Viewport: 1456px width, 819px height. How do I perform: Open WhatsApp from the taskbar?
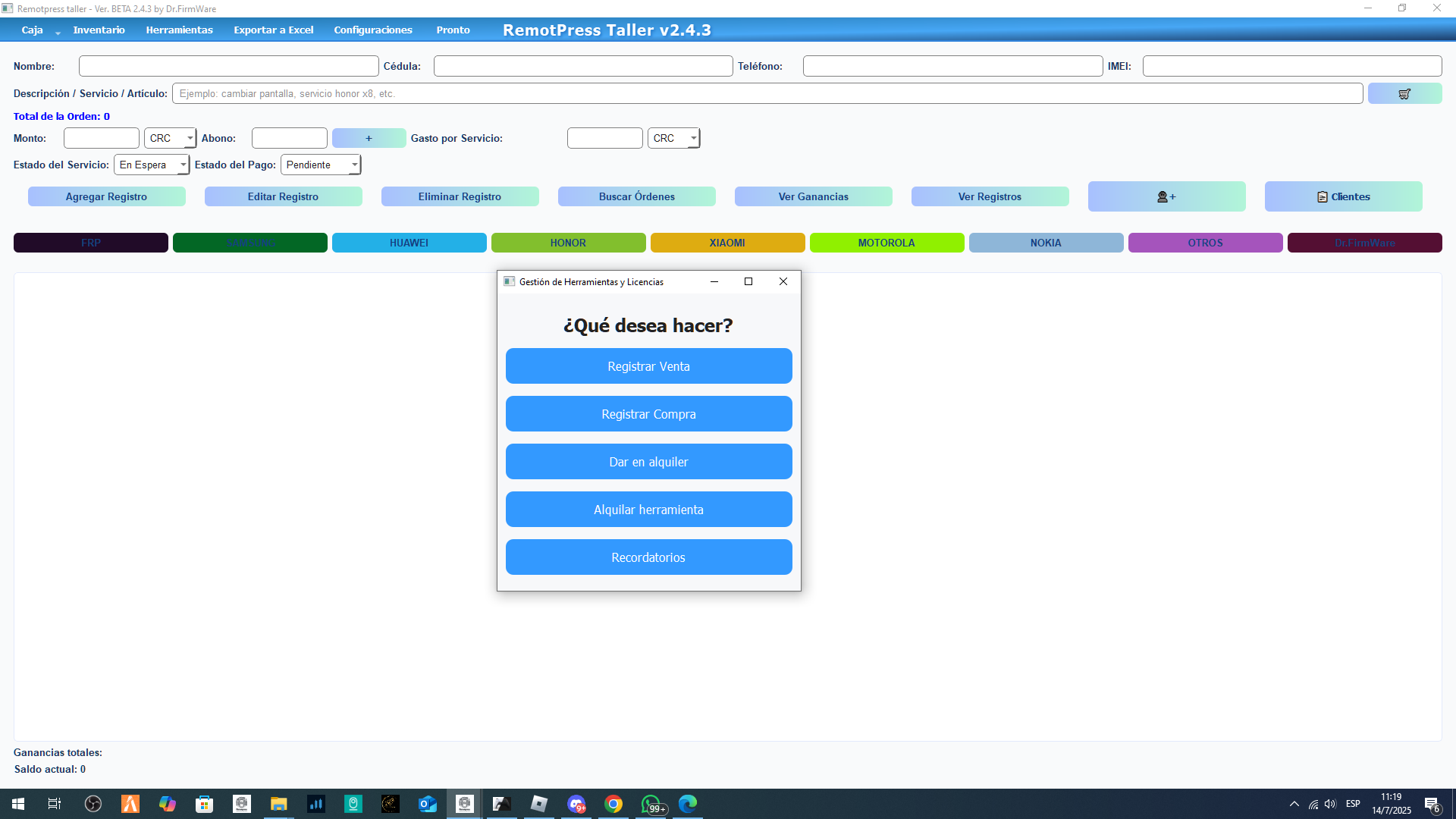pos(651,804)
